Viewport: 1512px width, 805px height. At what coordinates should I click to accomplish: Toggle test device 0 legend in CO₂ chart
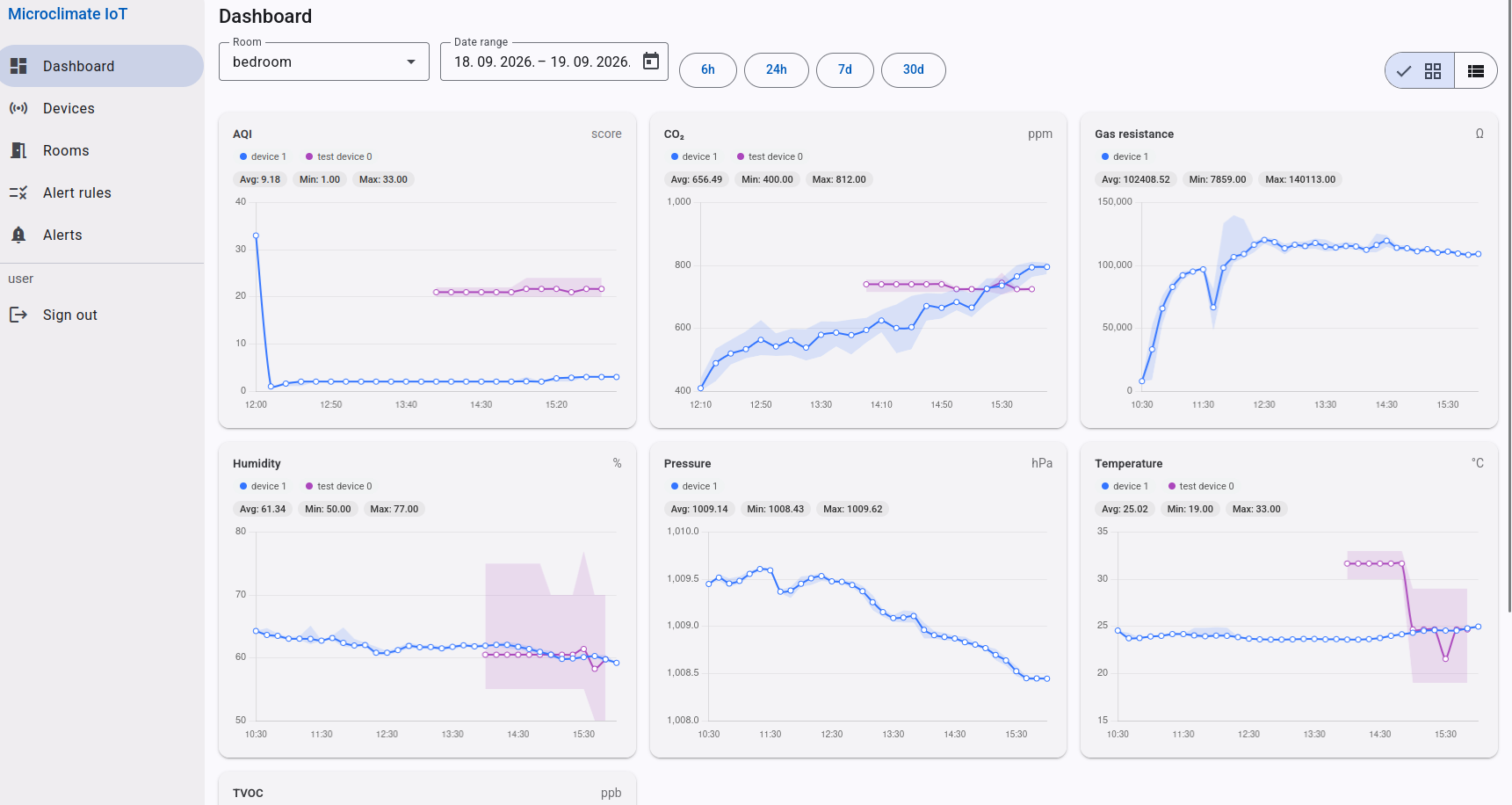pos(770,156)
